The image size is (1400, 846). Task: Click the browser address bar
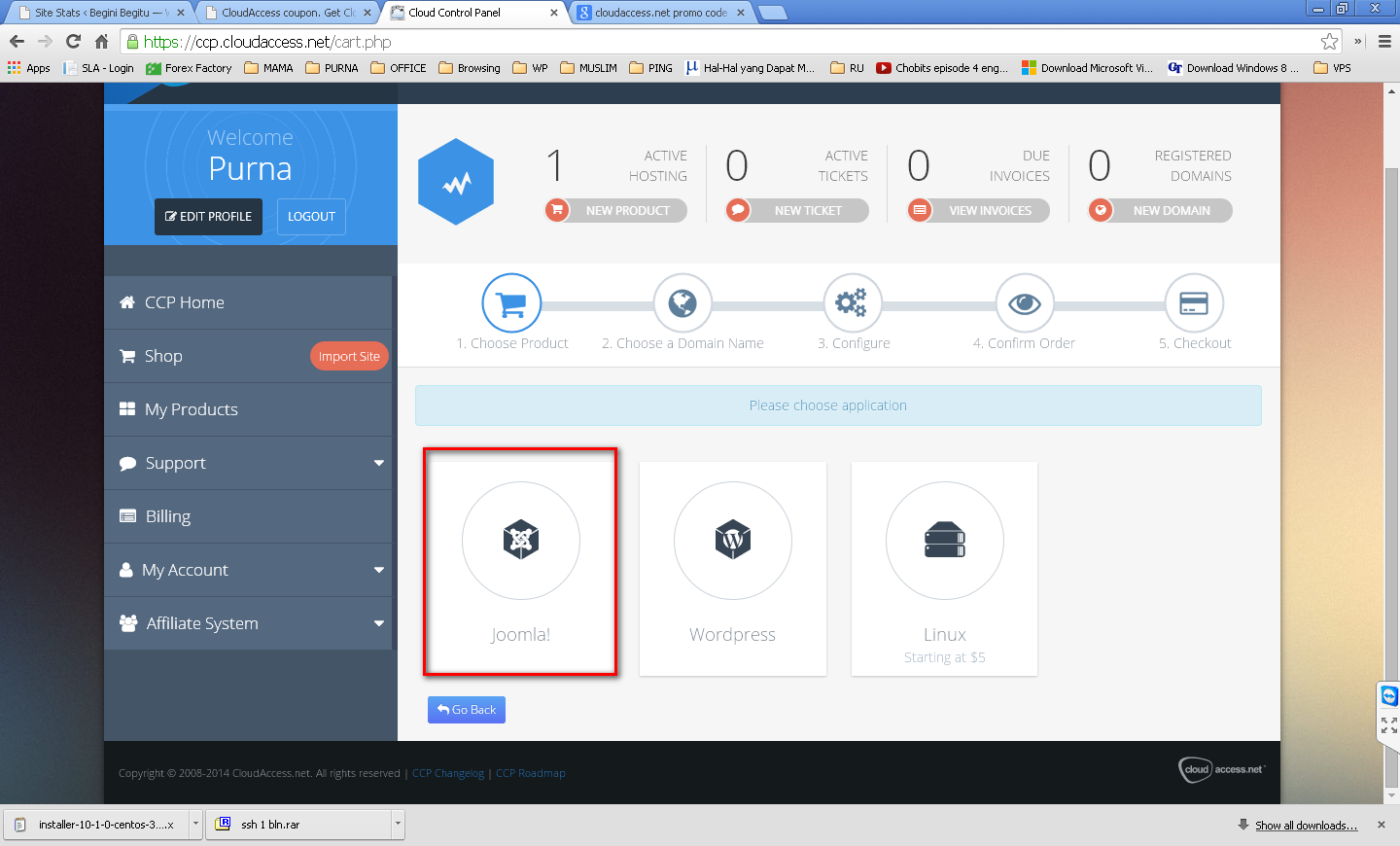(729, 42)
